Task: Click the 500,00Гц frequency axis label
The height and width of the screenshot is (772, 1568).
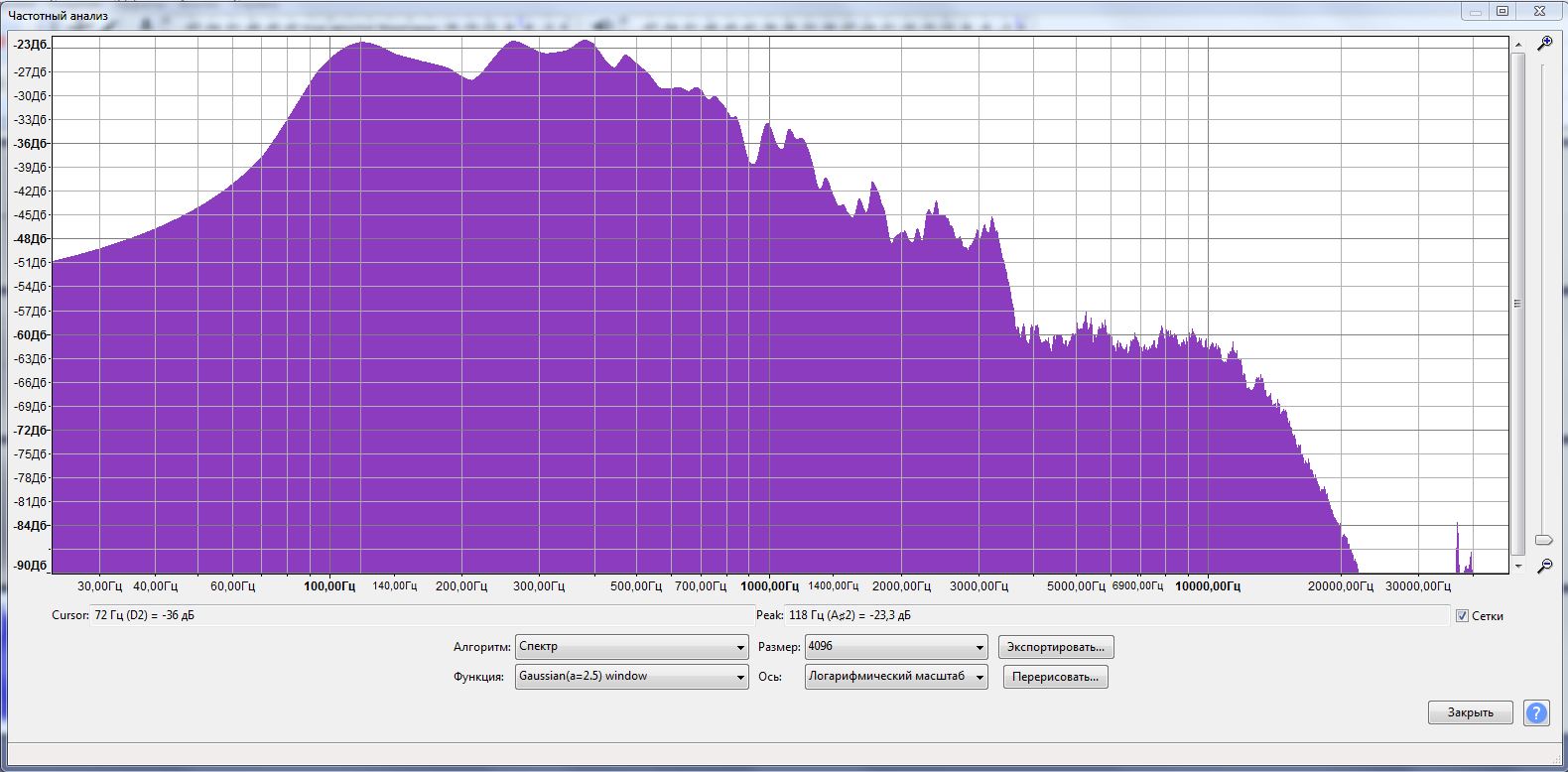Action: (x=636, y=586)
